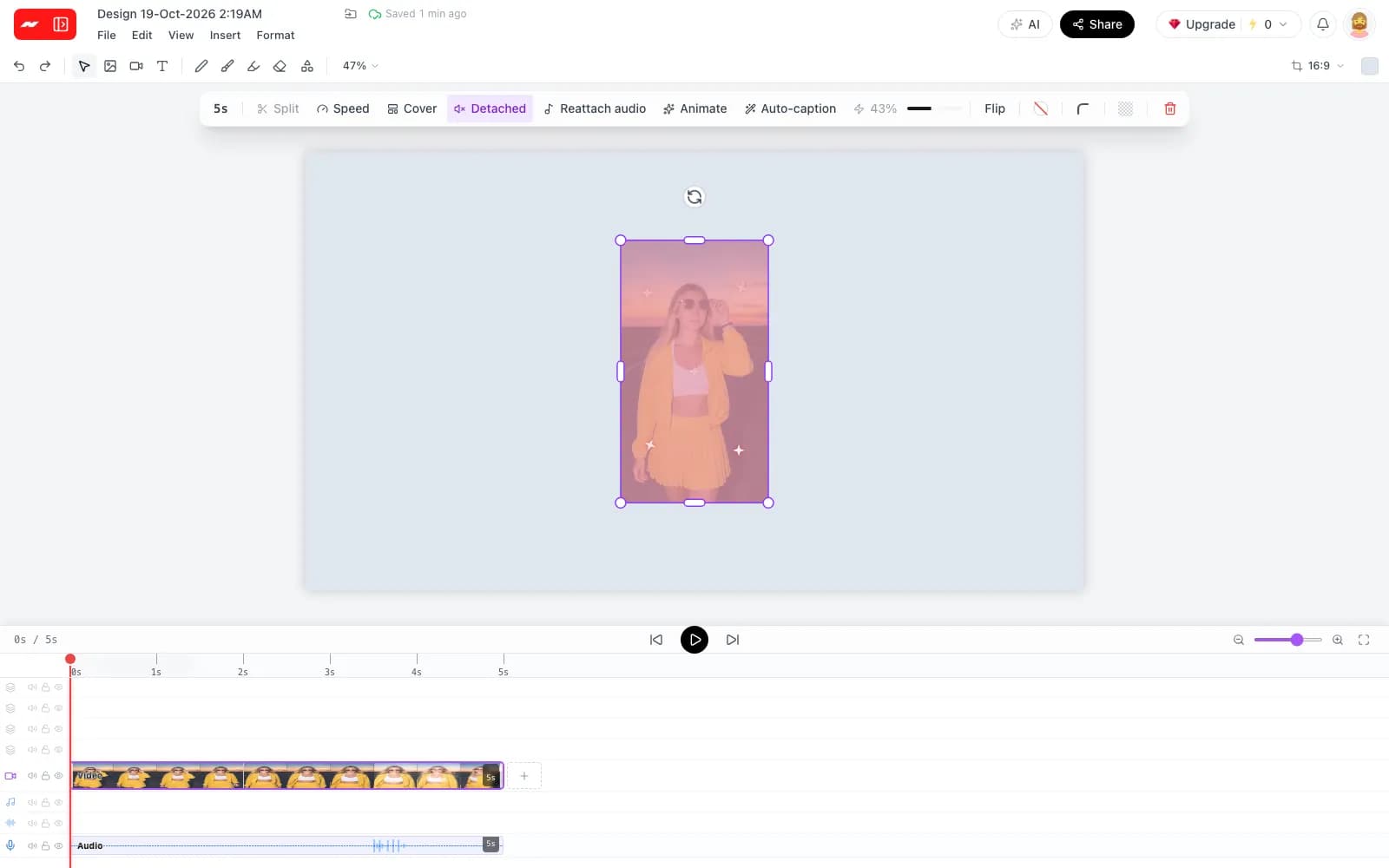Open the 16:9 aspect ratio dropdown
Viewport: 1389px width, 868px height.
coord(1318,66)
